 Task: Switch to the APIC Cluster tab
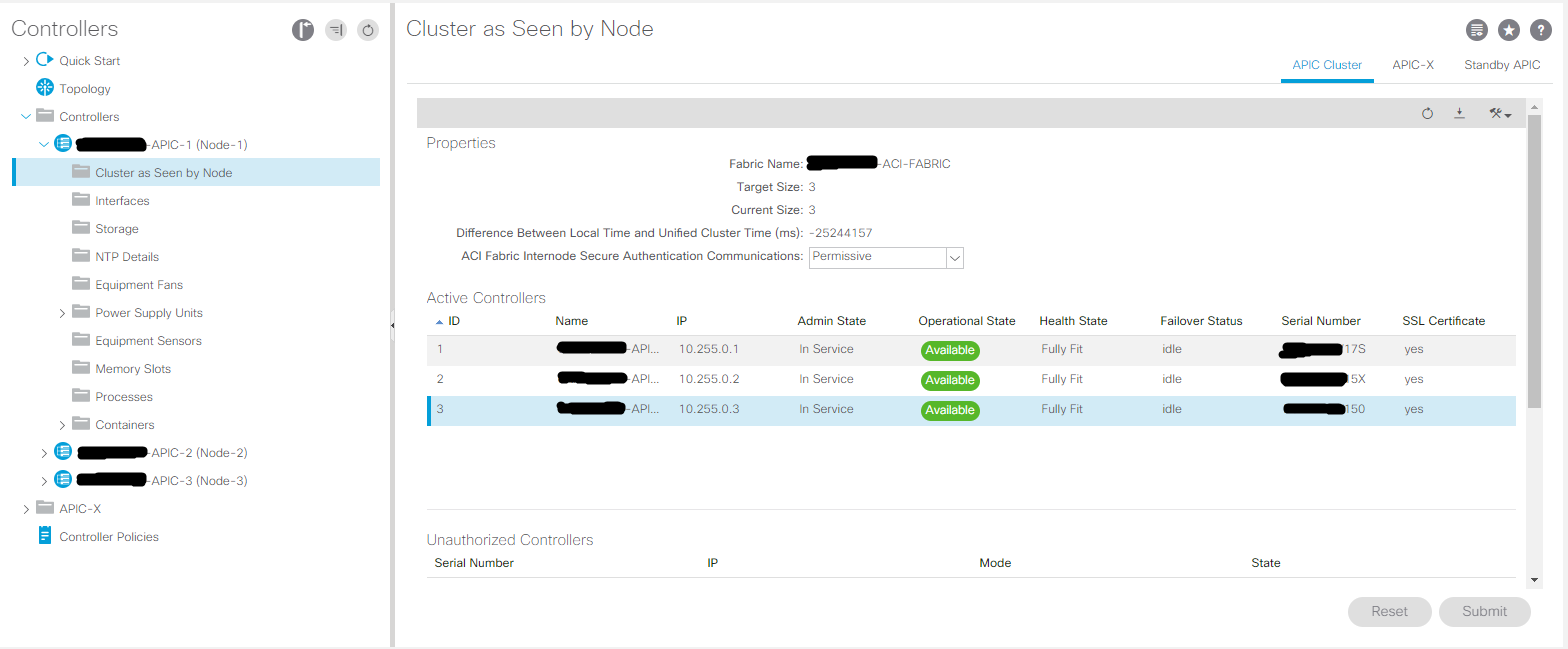(1327, 65)
